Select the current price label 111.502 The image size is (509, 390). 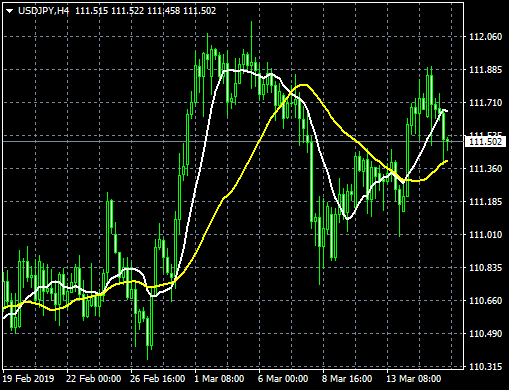(x=485, y=142)
